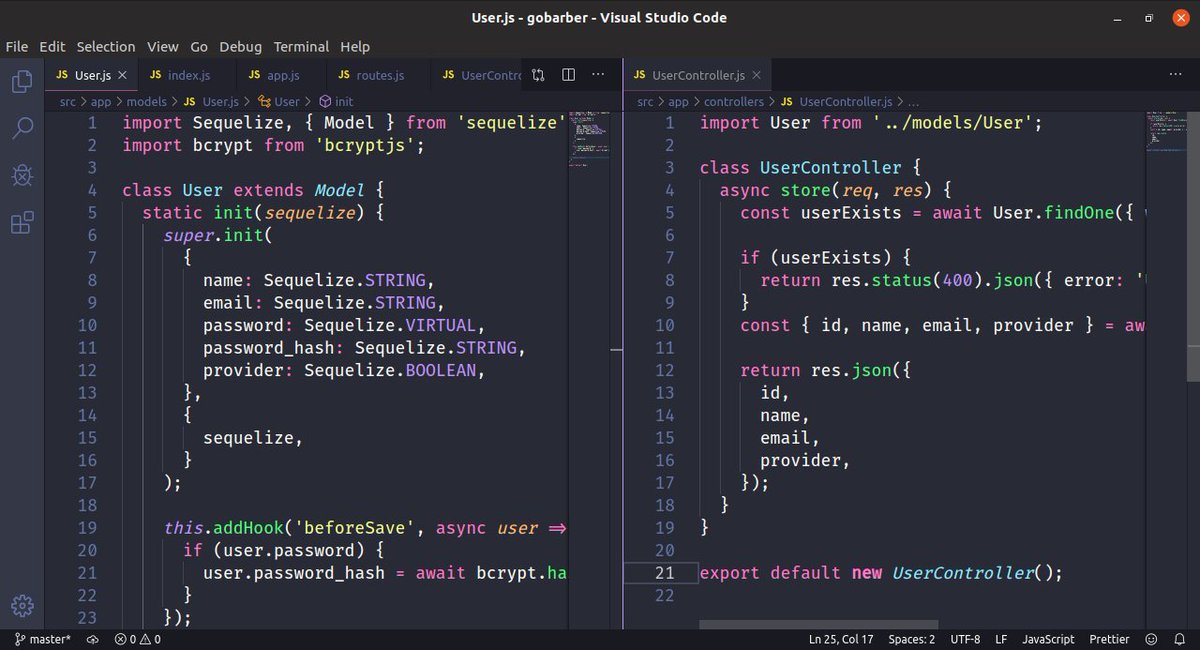Change indentation via 'Spaces: 2'
1200x650 pixels.
[912, 639]
